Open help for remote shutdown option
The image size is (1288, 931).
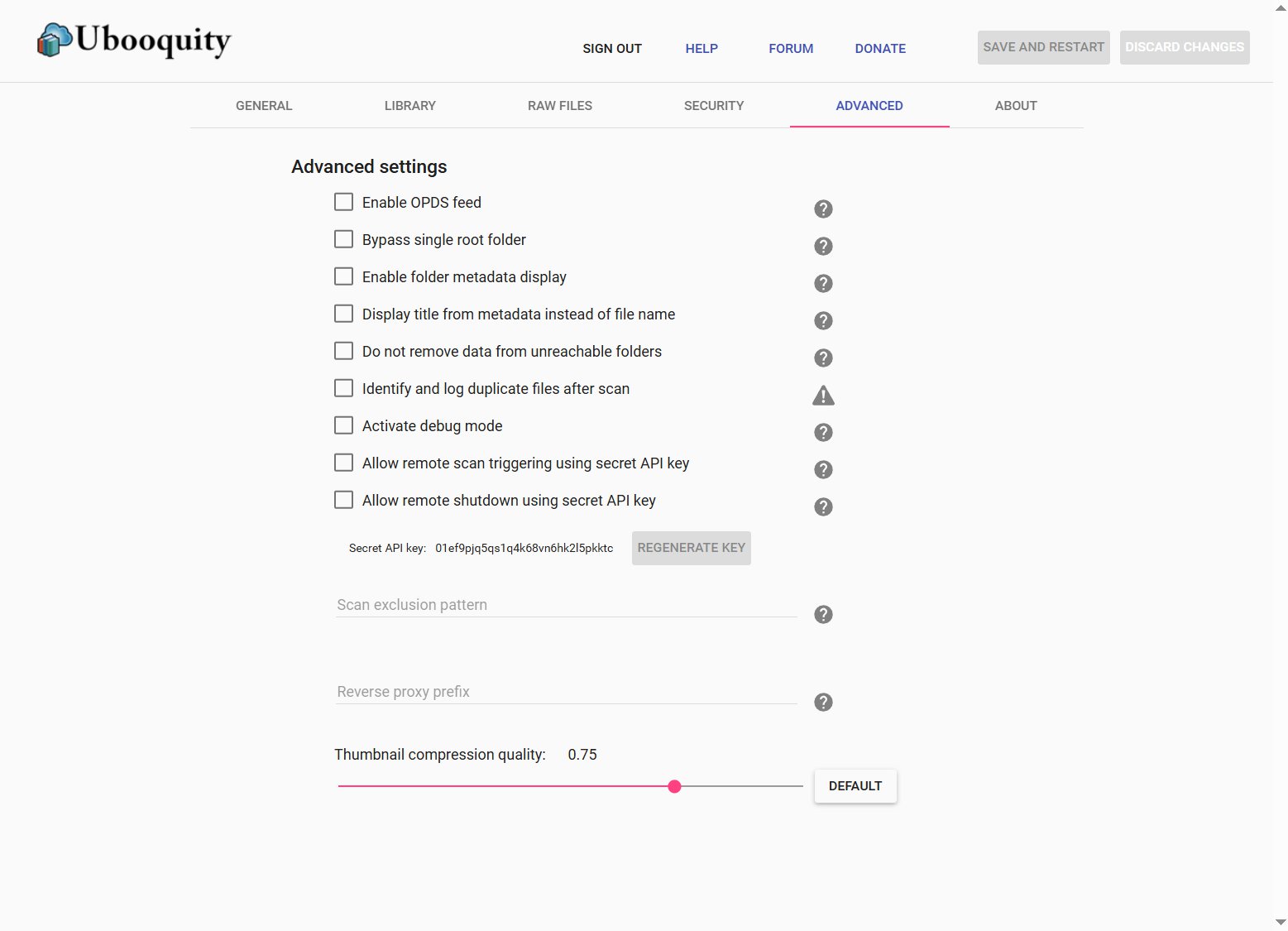[x=822, y=506]
